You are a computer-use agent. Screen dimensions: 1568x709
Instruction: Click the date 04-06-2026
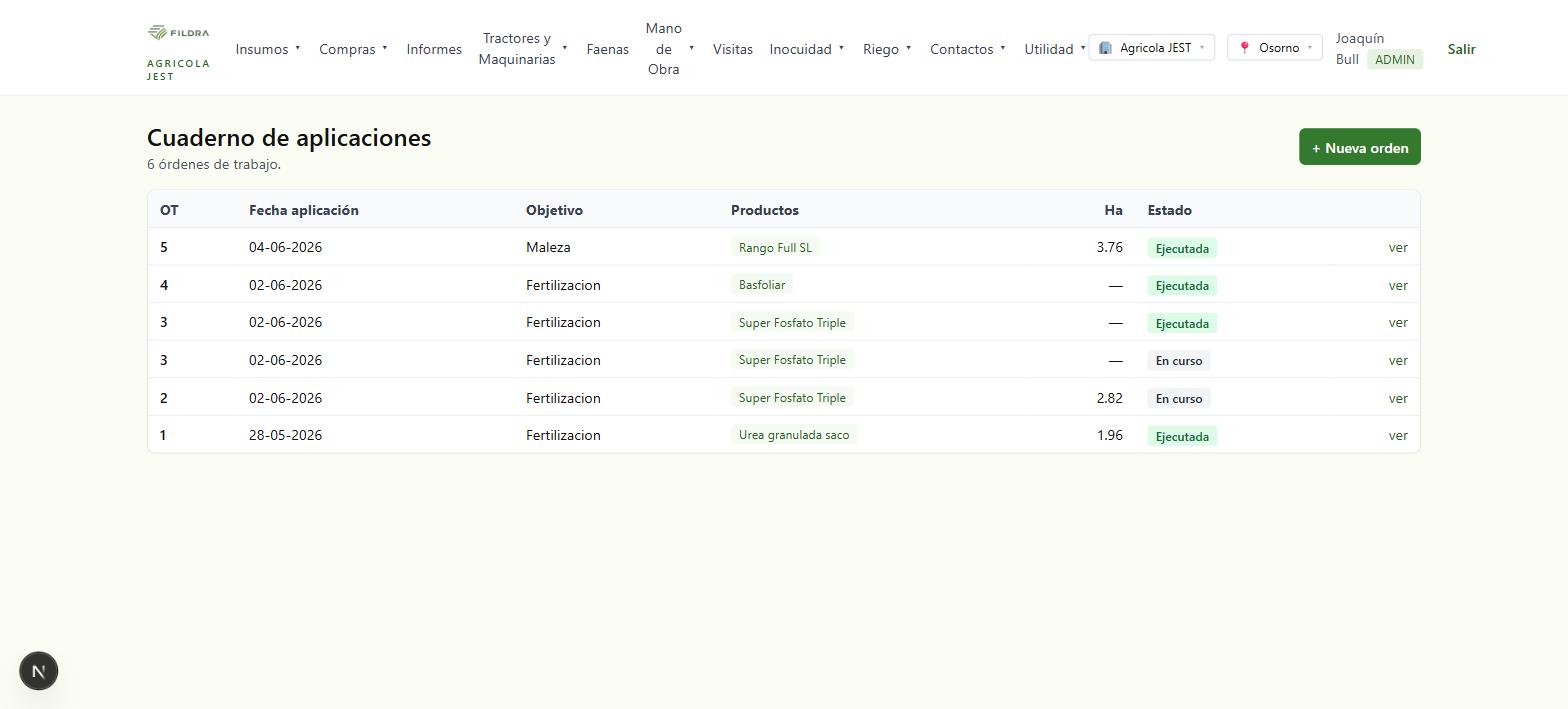pos(286,247)
